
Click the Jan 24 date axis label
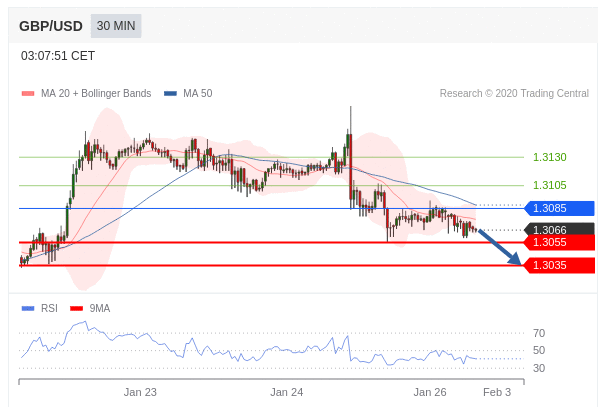[x=287, y=392]
